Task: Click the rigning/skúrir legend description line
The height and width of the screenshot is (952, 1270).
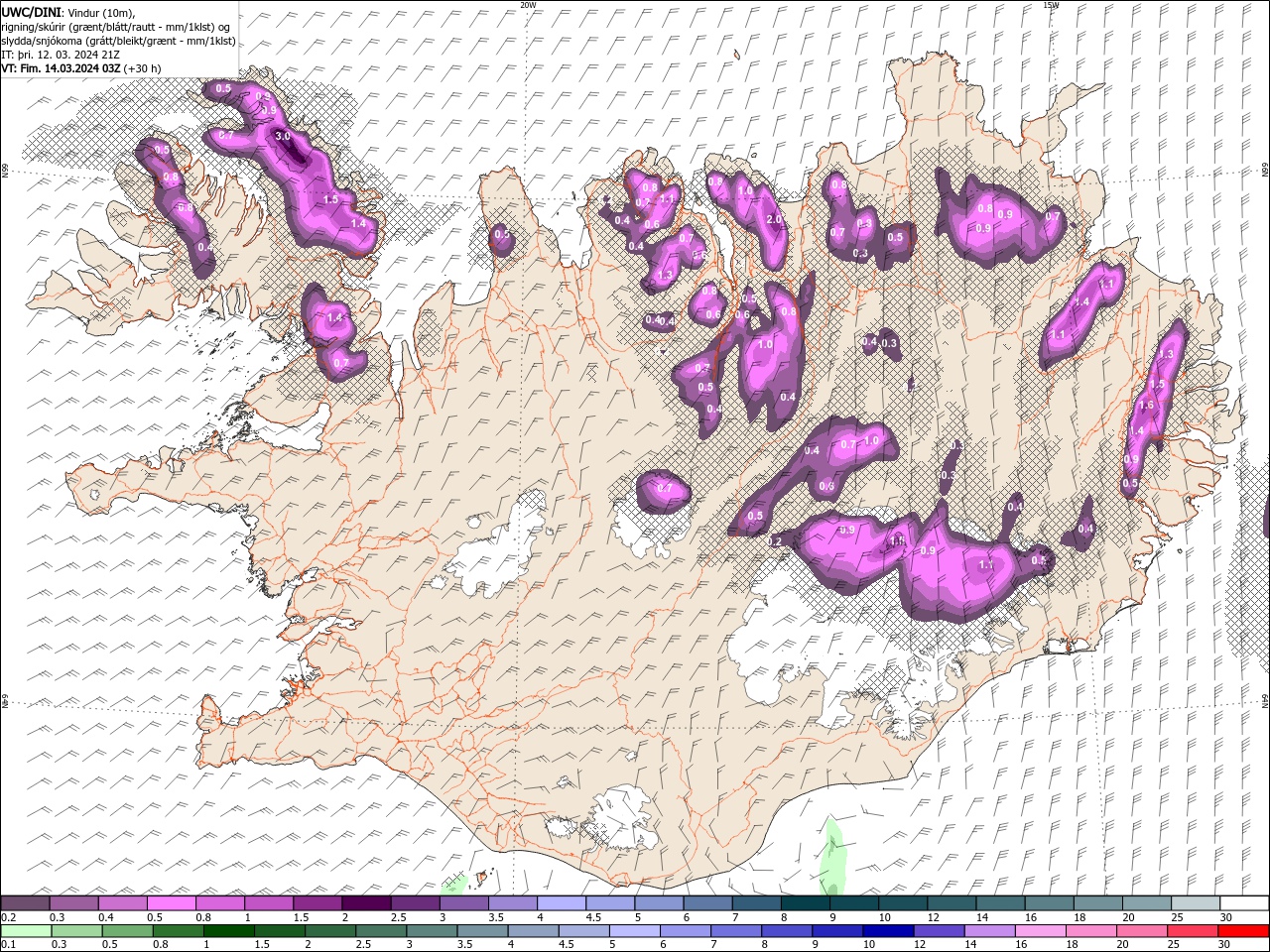Action: [x=116, y=27]
